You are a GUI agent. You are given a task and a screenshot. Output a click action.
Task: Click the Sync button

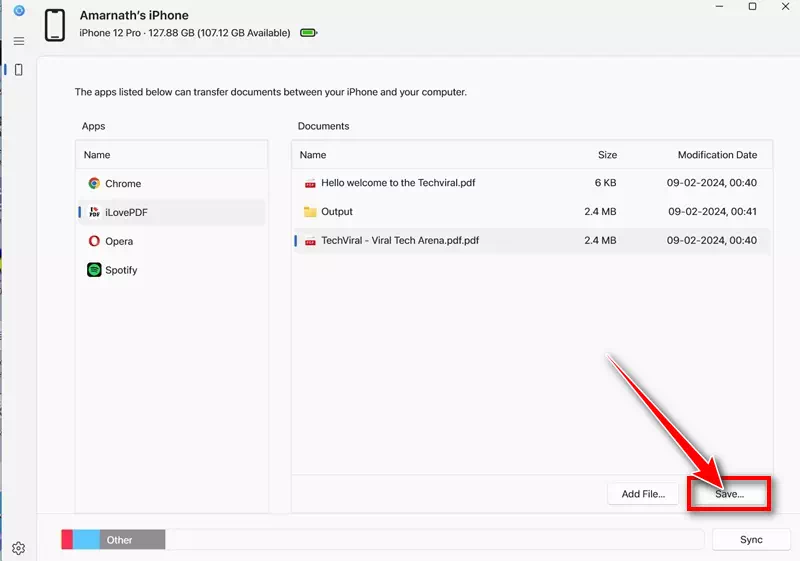click(751, 540)
